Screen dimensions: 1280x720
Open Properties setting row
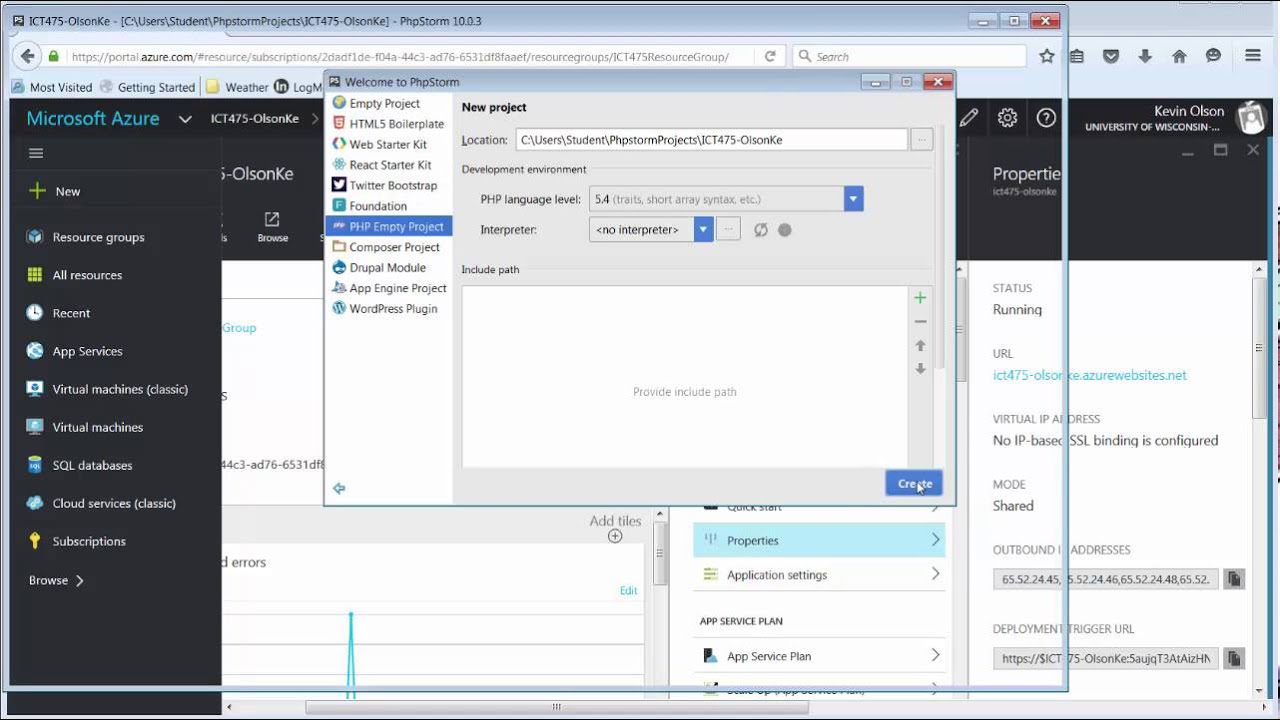(x=819, y=540)
